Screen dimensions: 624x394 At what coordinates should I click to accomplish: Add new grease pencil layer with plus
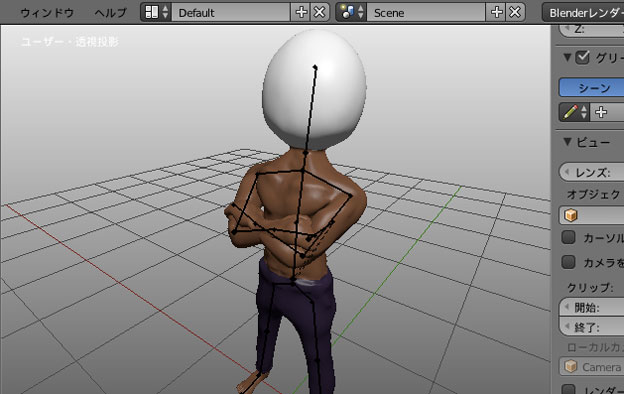(x=601, y=112)
